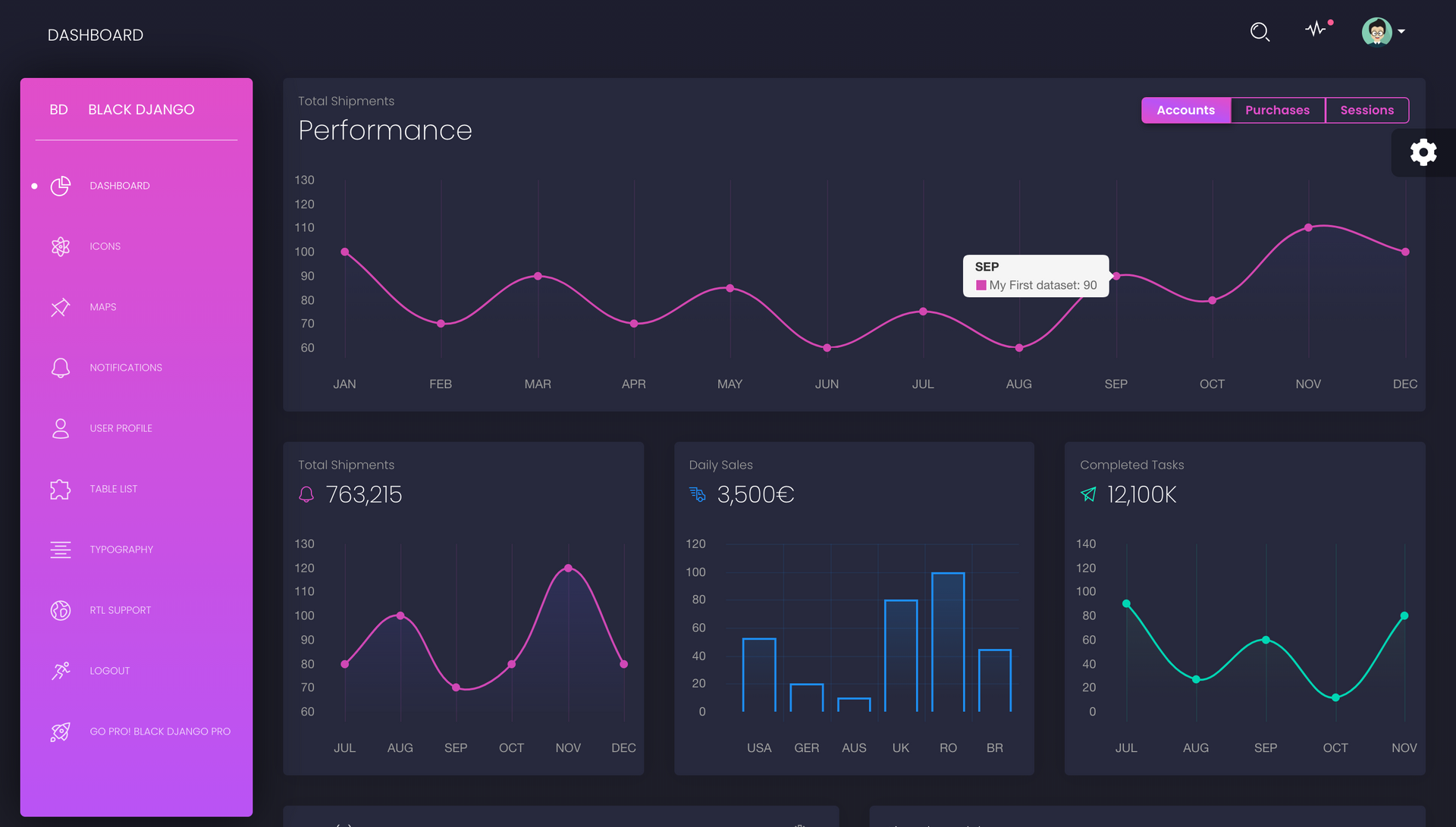1456x827 pixels.
Task: Switch to the Purchases tab
Action: click(x=1277, y=110)
